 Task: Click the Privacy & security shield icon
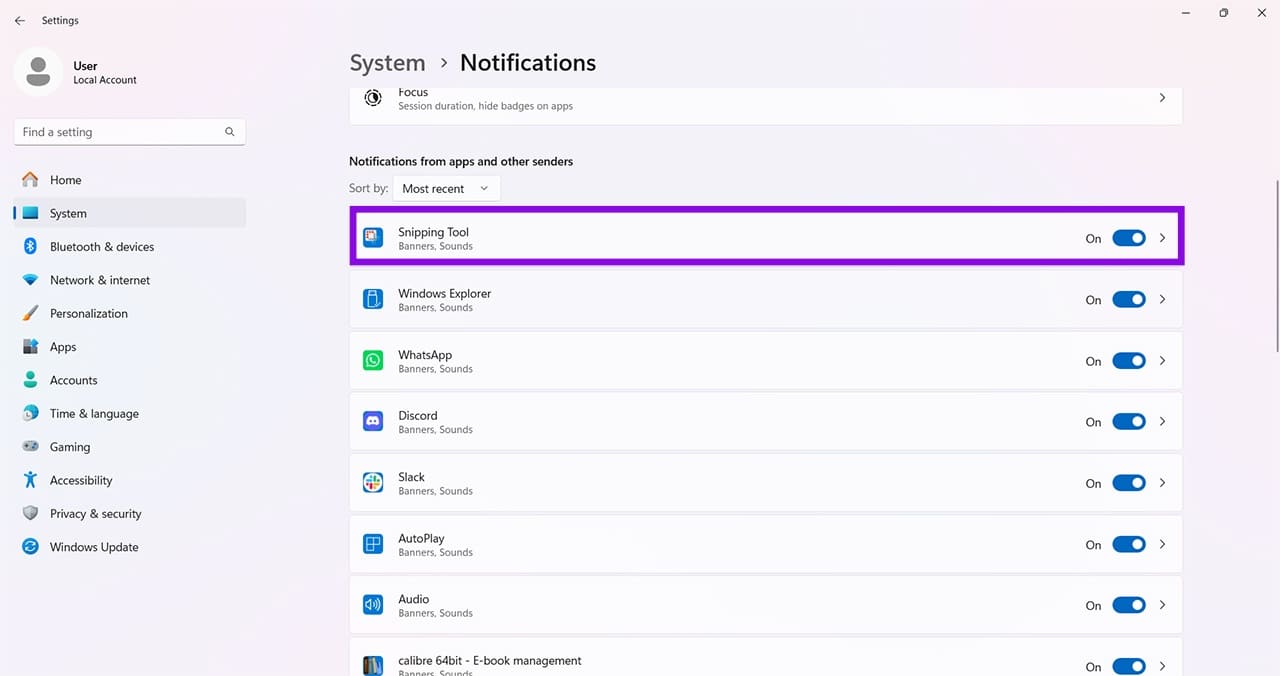(x=30, y=513)
